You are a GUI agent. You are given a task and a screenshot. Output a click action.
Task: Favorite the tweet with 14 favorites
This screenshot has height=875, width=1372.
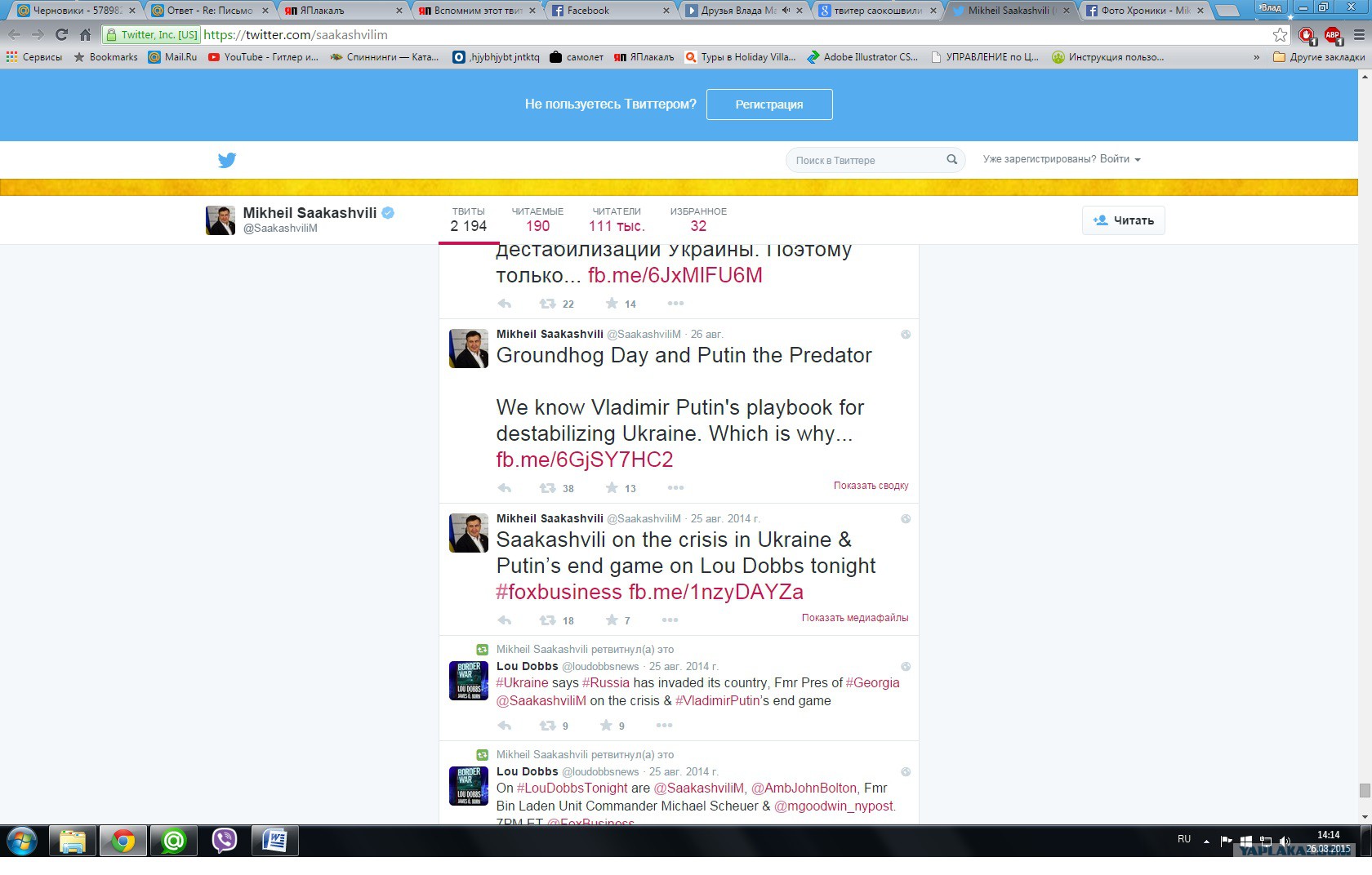click(612, 304)
